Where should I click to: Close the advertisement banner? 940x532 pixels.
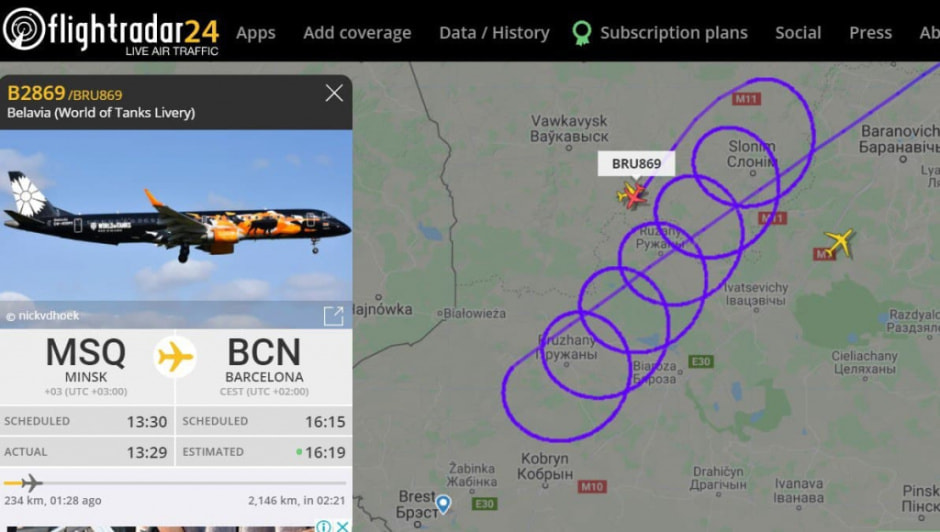point(342,526)
